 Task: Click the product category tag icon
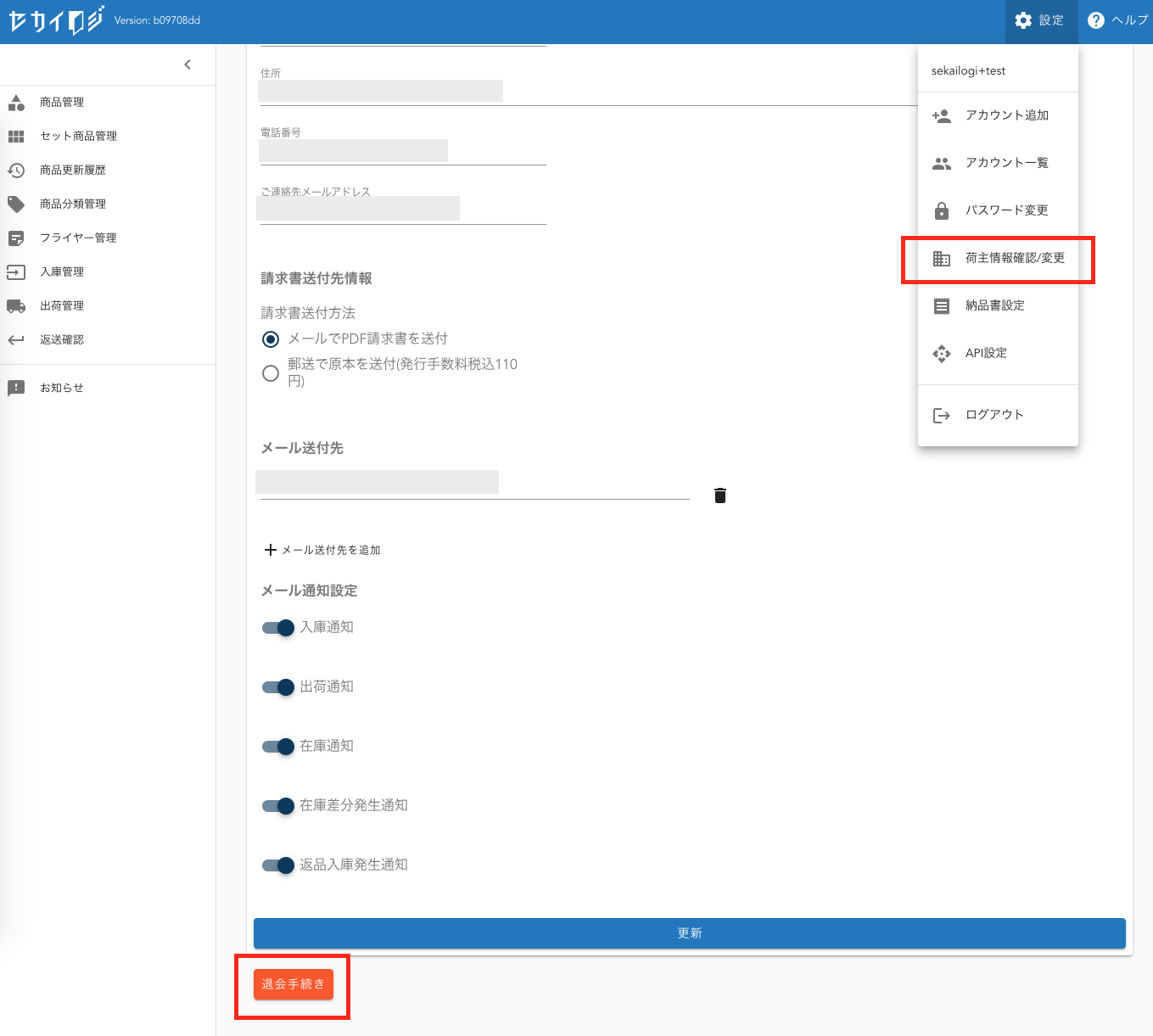[16, 204]
